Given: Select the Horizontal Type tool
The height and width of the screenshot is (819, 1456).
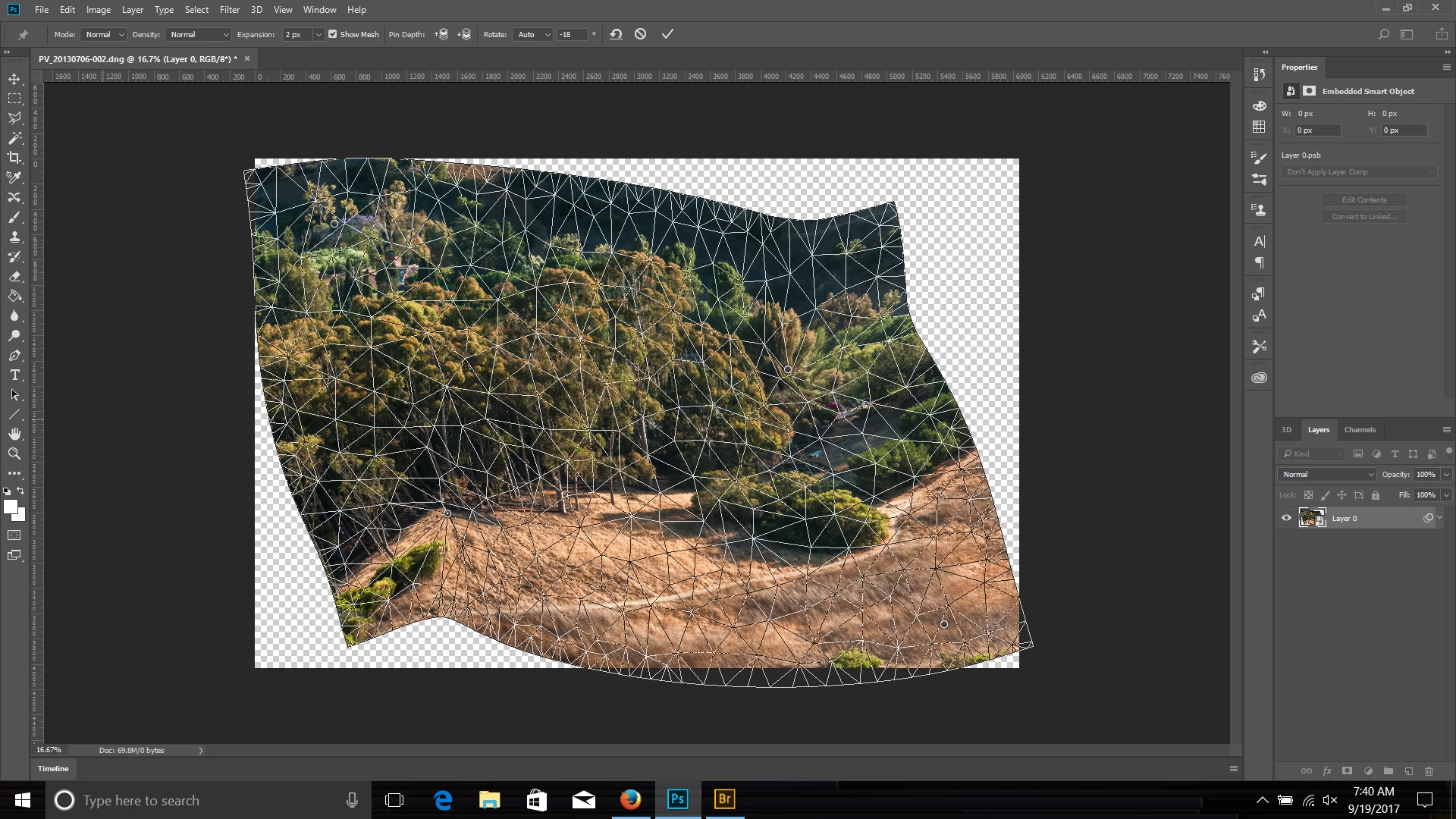Looking at the screenshot, I should (14, 375).
